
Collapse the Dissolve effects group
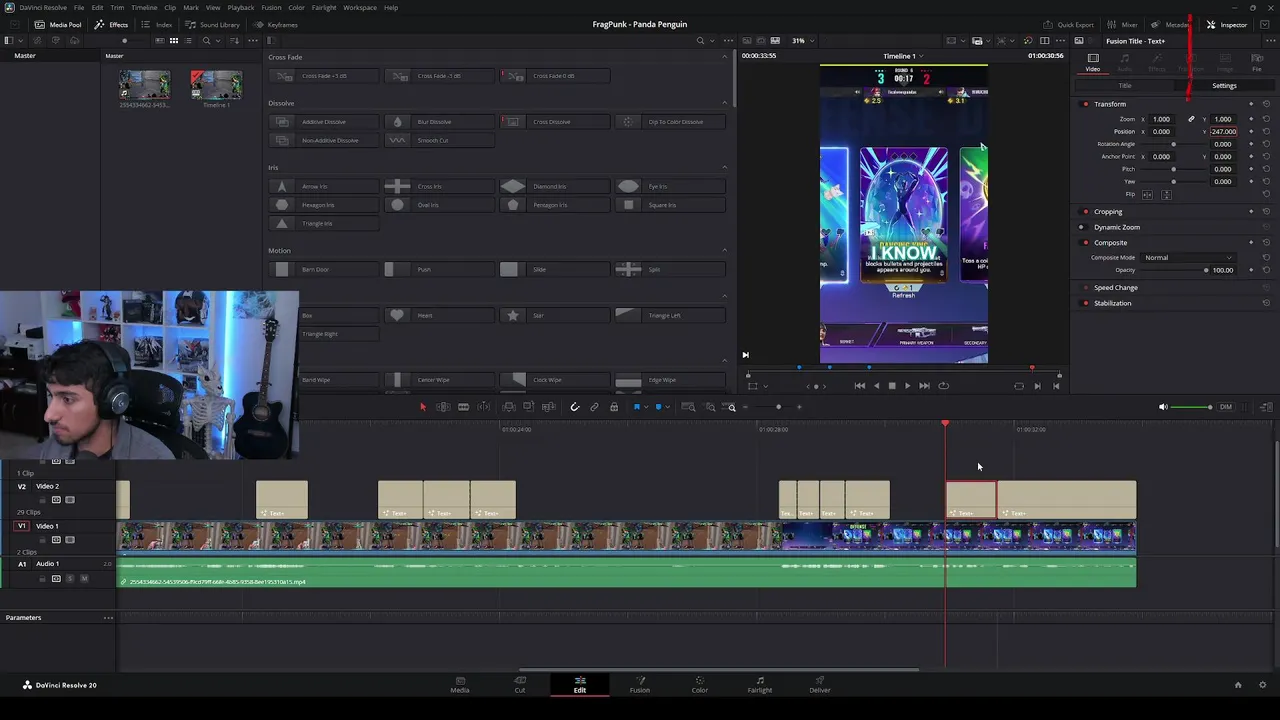pos(725,103)
